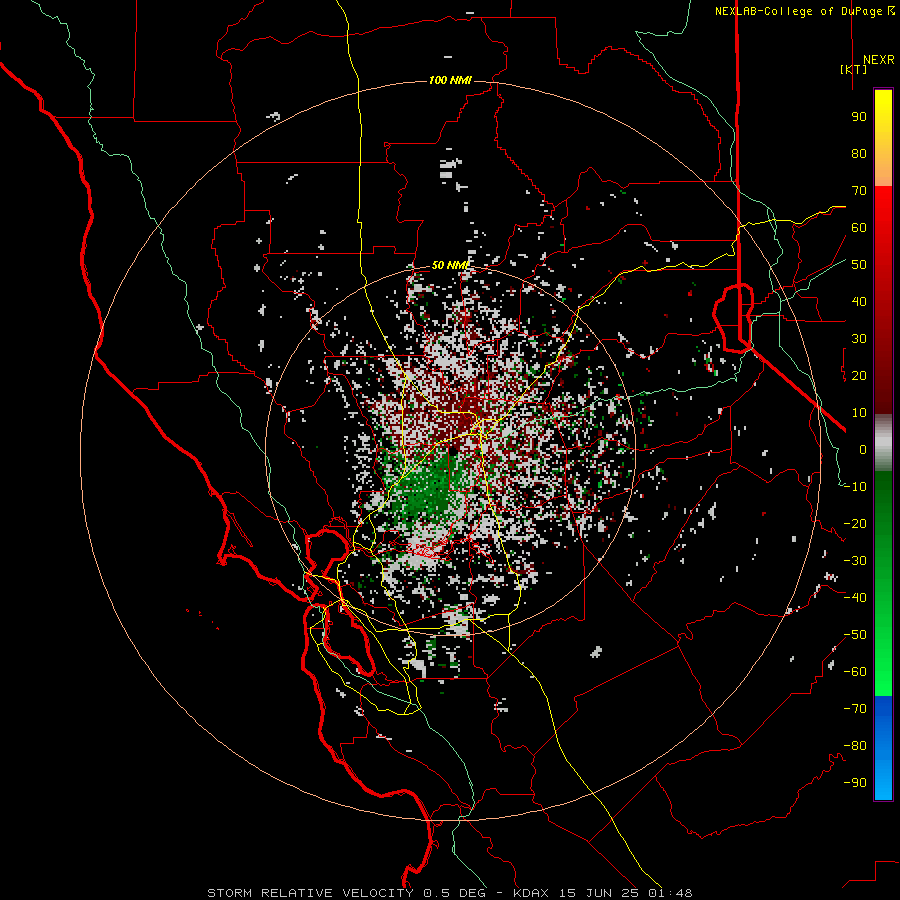Viewport: 900px width, 900px height.
Task: Click the Storm Relative Velocity KDAX caption
Action: tap(449, 893)
